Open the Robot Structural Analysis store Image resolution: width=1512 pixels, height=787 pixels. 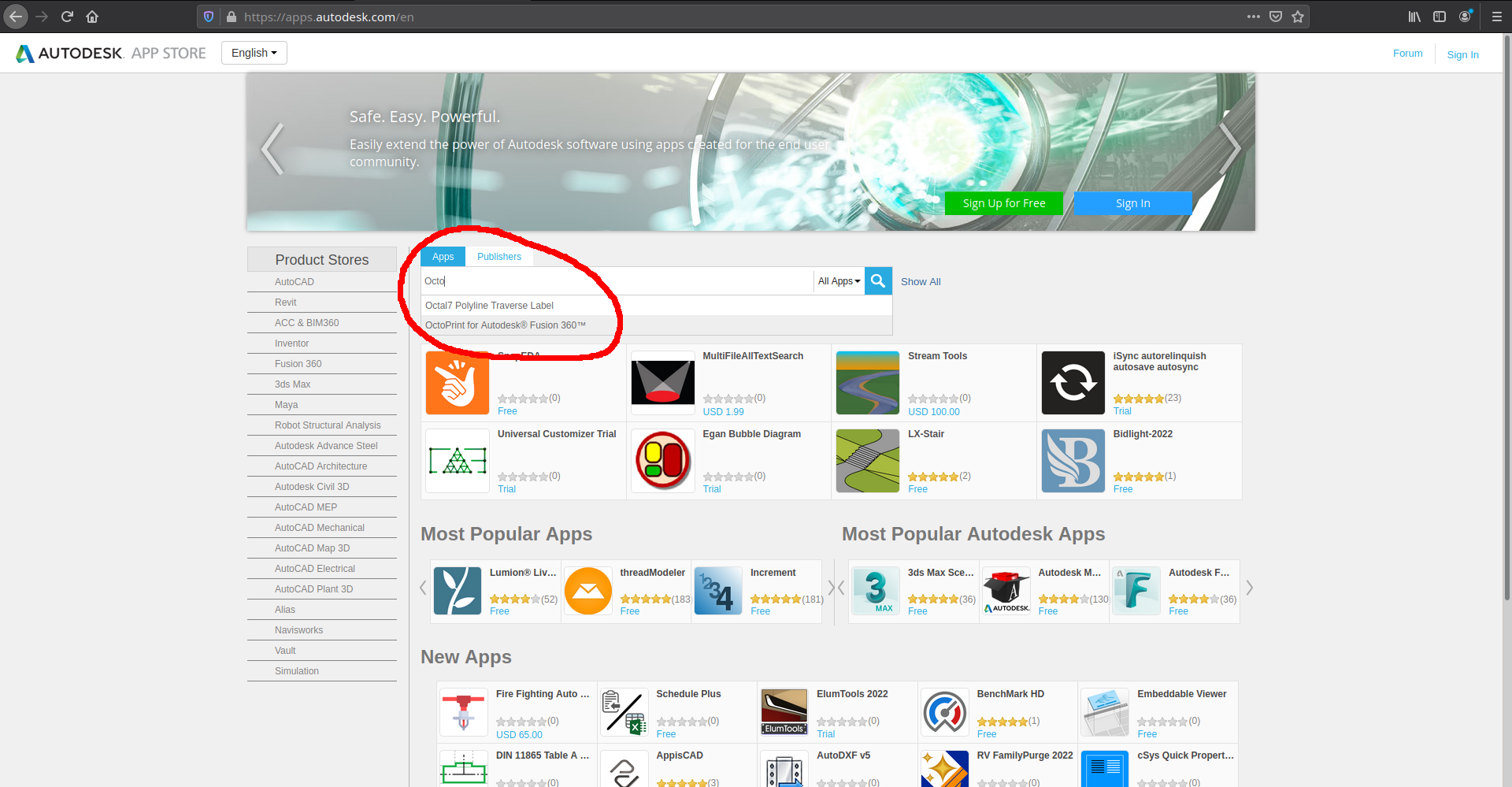328,425
